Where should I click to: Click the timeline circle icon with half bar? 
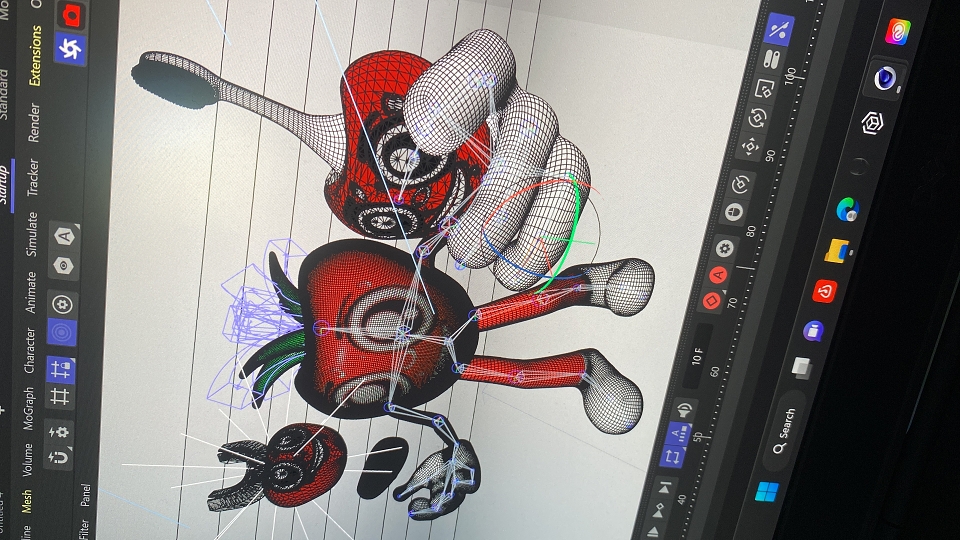tap(733, 212)
